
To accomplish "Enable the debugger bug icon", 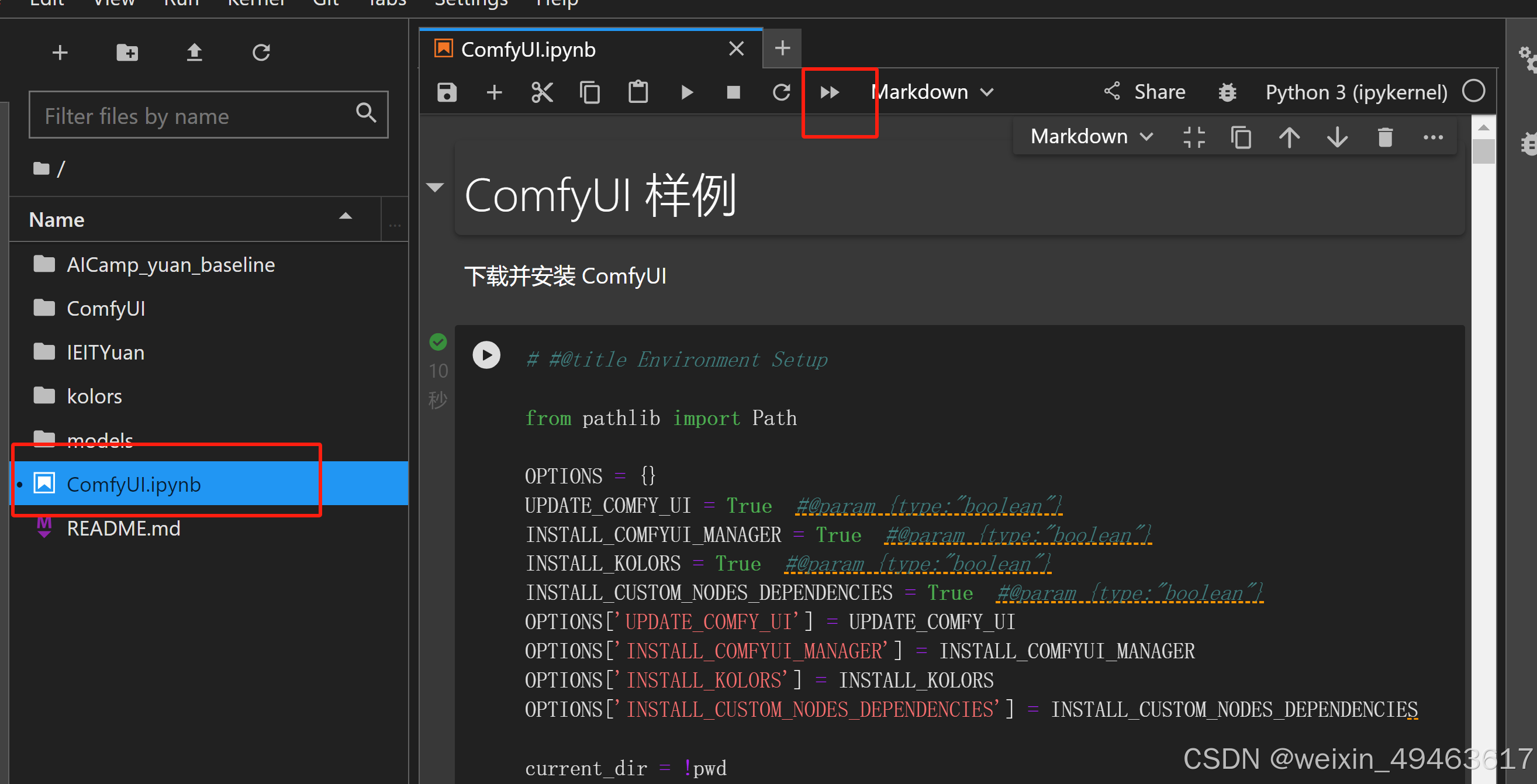I will (1227, 92).
